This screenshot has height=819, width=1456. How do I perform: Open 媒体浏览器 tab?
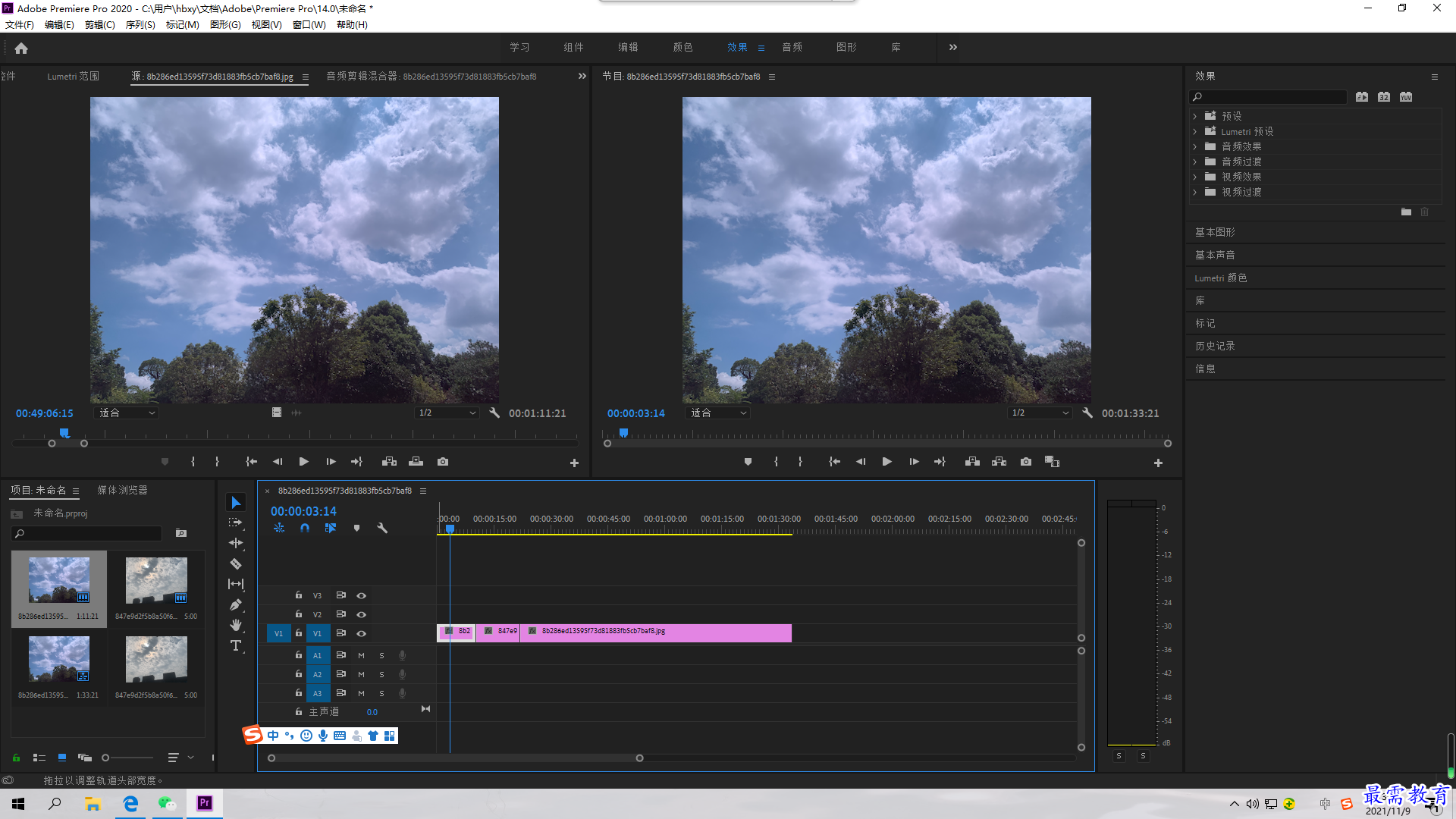(x=122, y=490)
